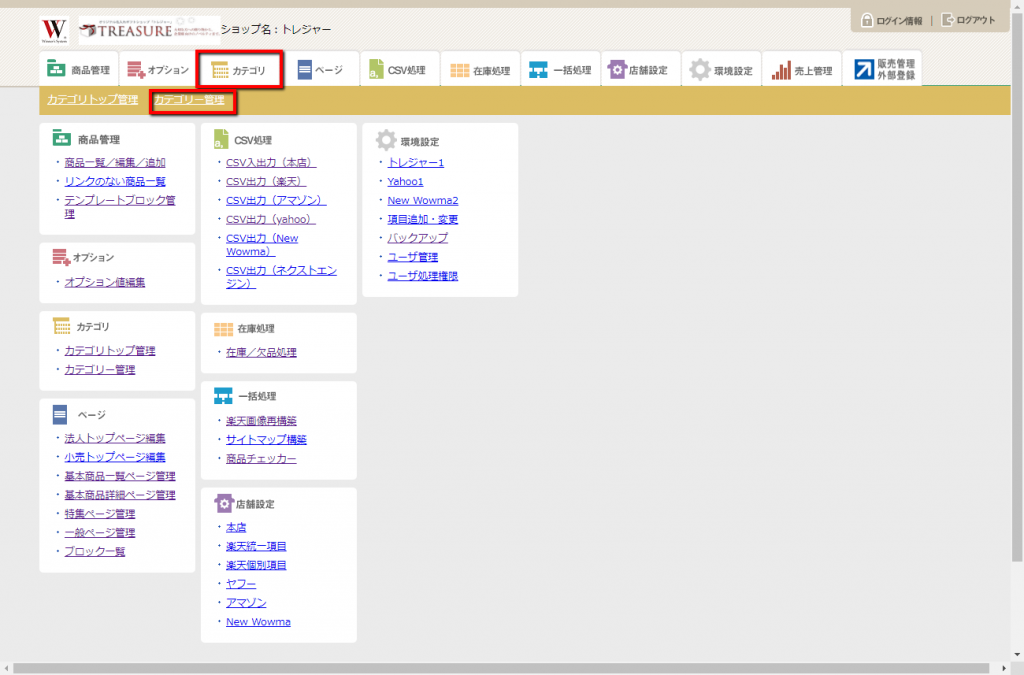Screen dimensions: 1024x675
Task: Click the horizontal scrollbar at the bottom
Action: click(500, 667)
